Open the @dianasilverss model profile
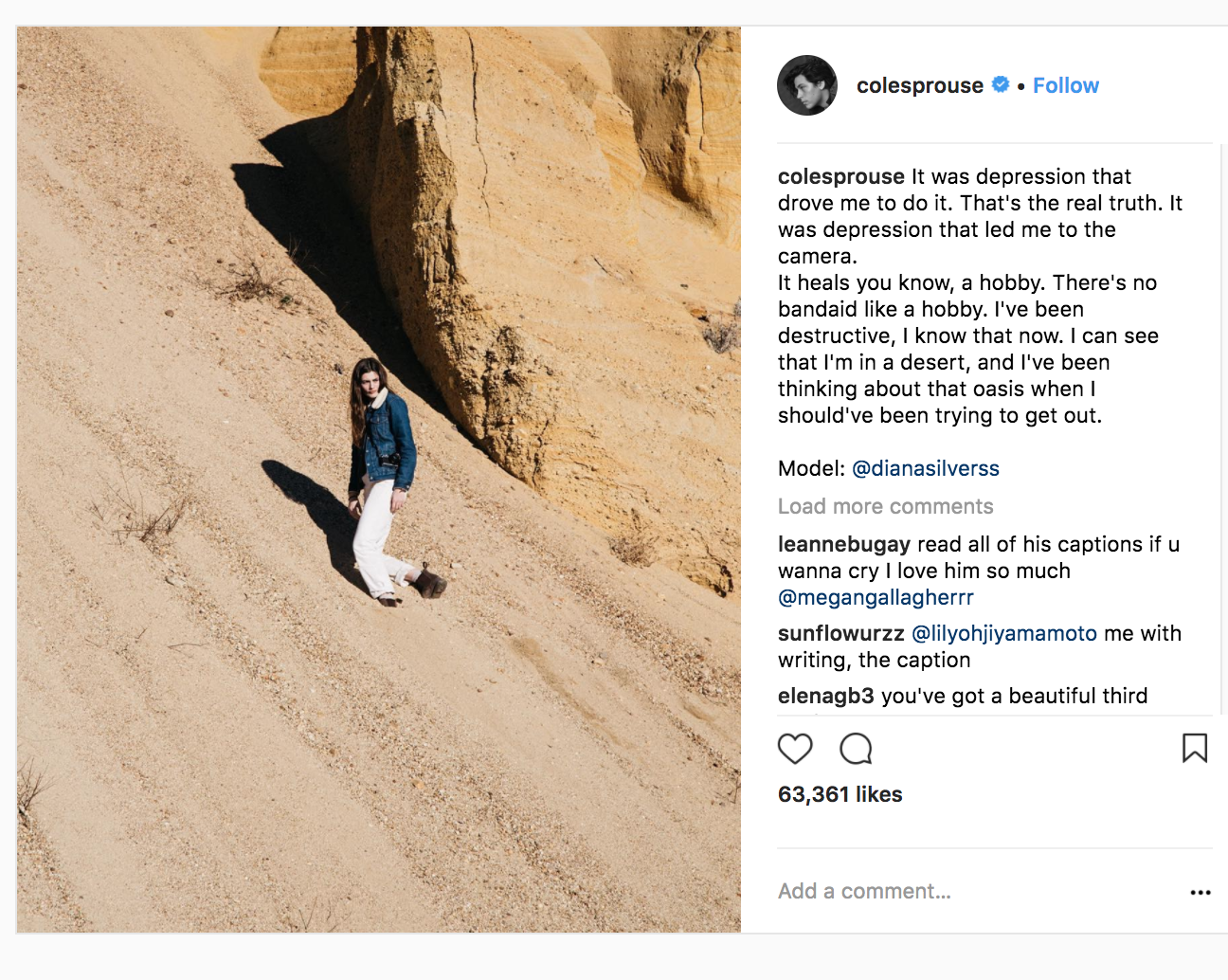The image size is (1228, 980). coord(926,468)
